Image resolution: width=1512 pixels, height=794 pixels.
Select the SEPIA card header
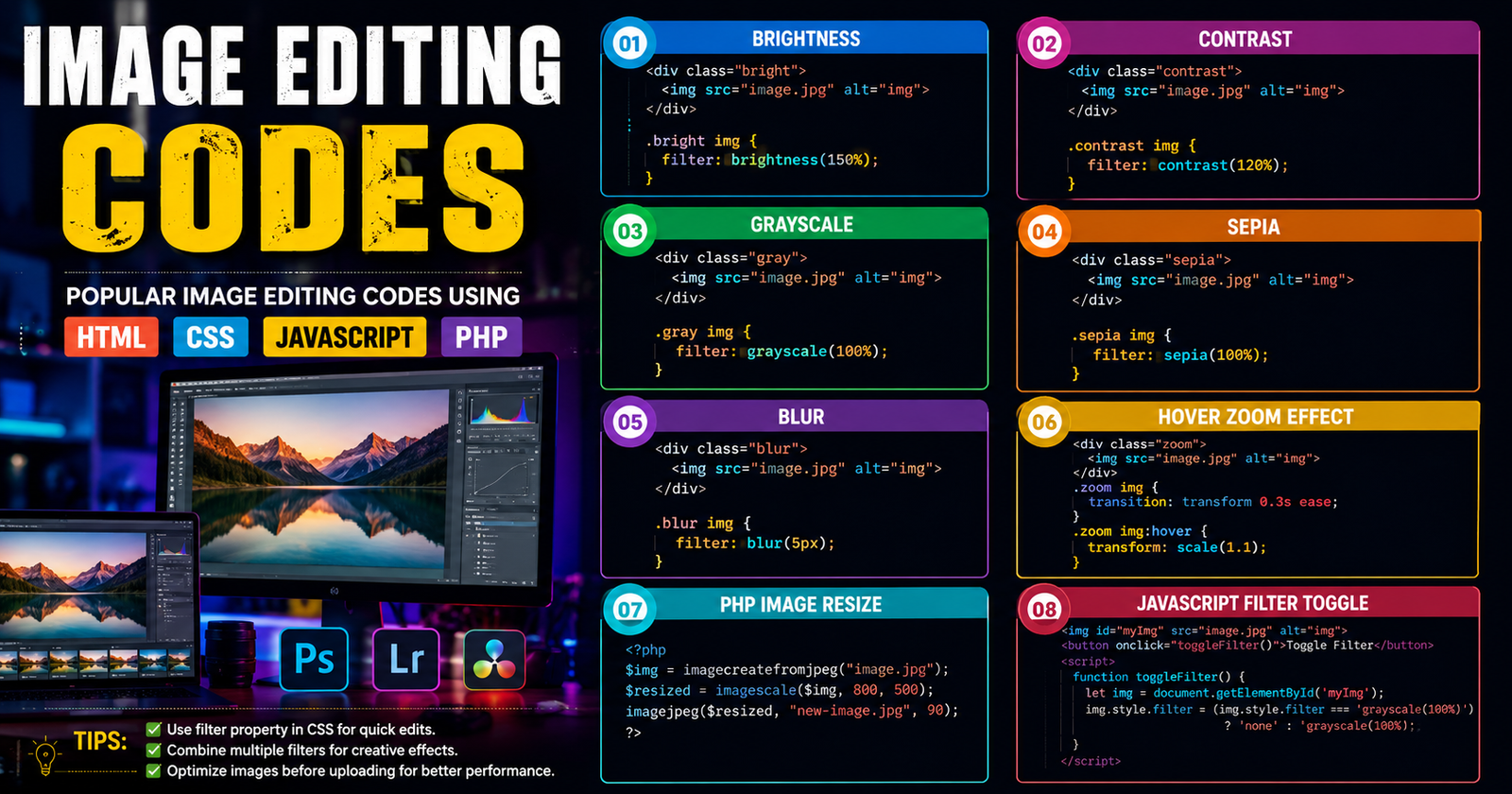point(1253,227)
